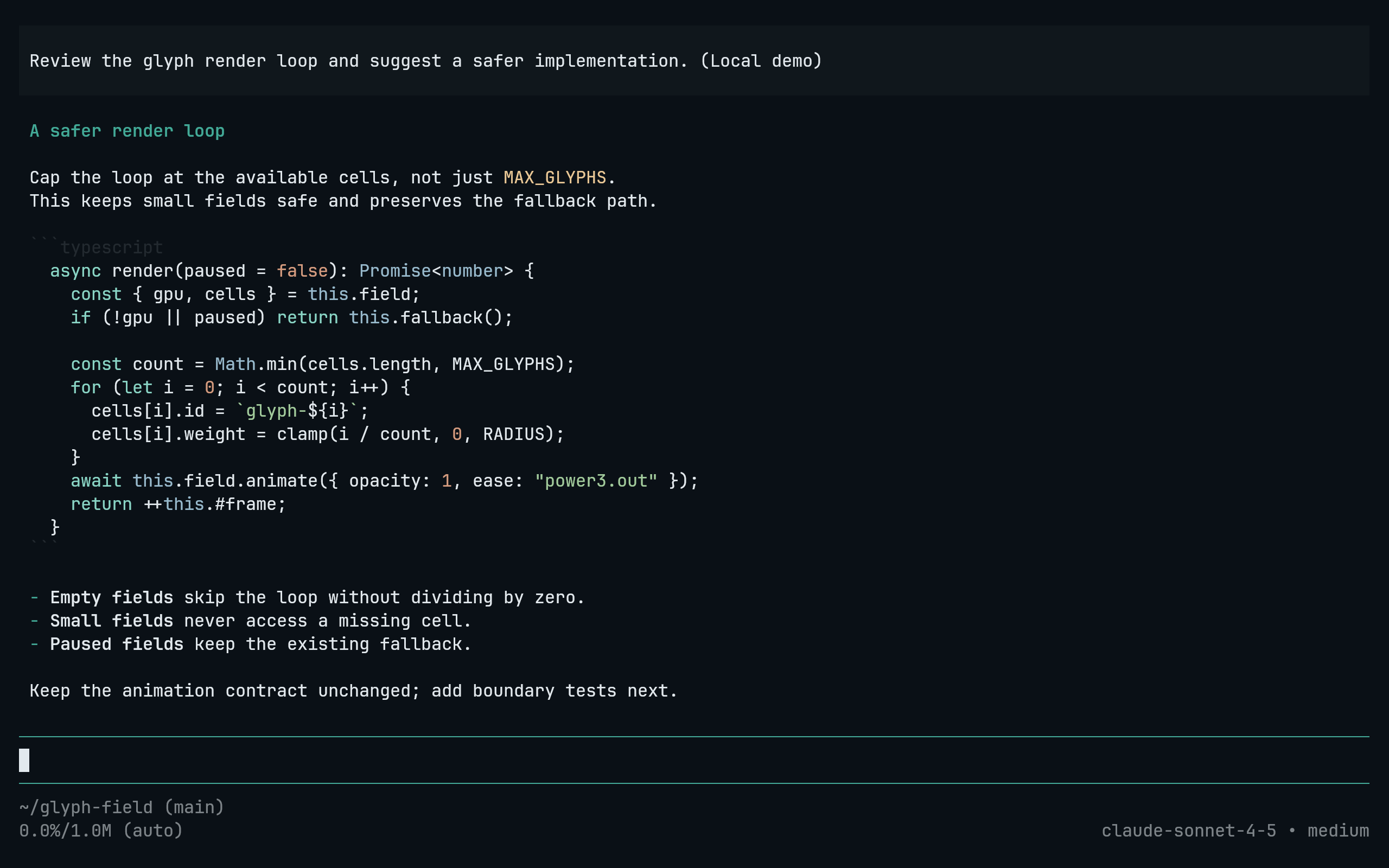The image size is (1389, 868).
Task: Click the "~/glyph-field (main)" path in status bar
Action: [122, 807]
